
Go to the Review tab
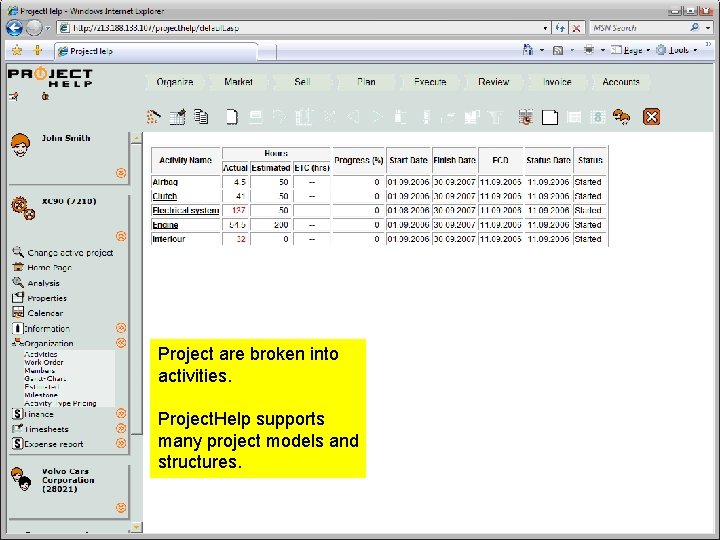494,82
